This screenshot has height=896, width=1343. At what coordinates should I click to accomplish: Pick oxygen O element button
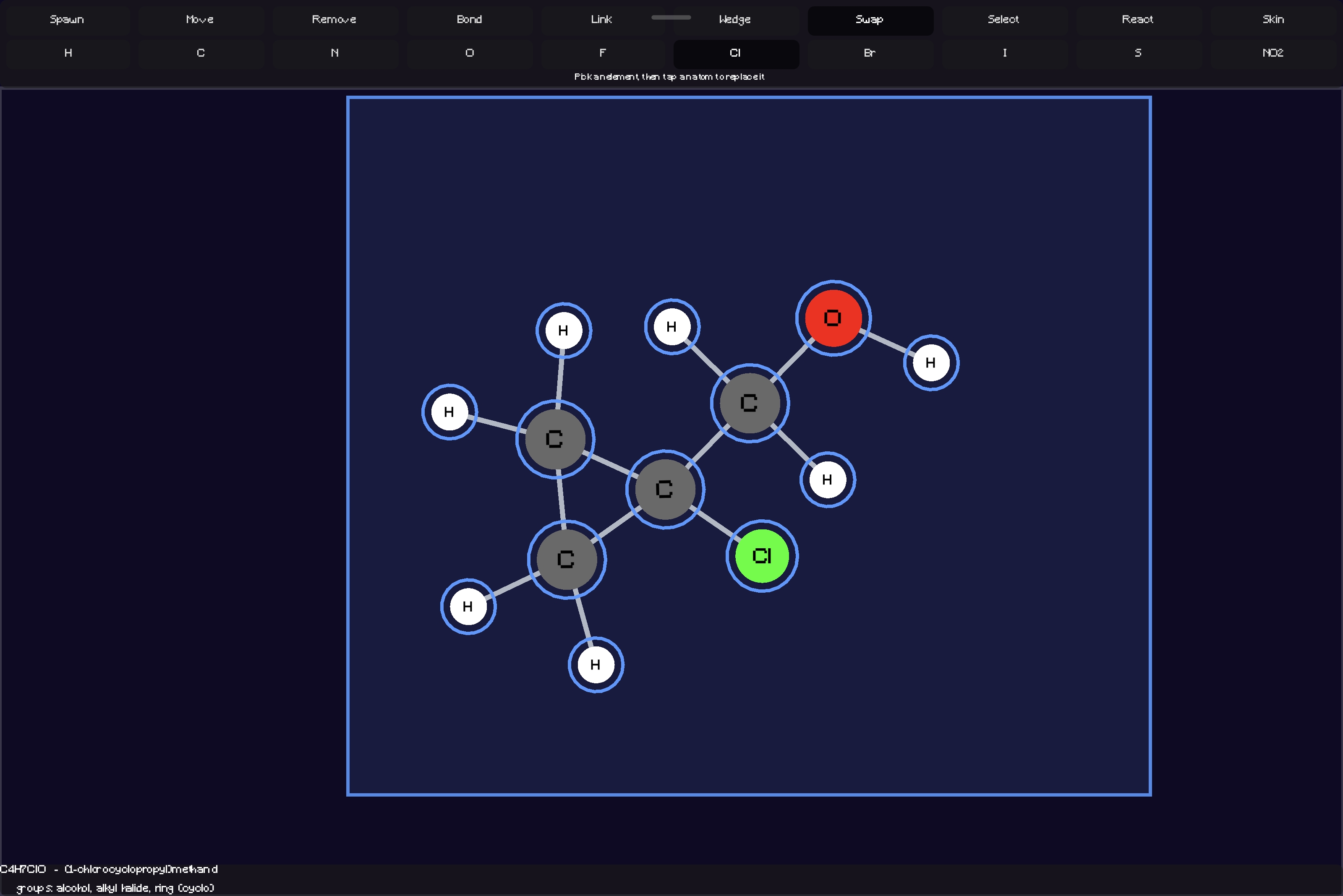469,54
